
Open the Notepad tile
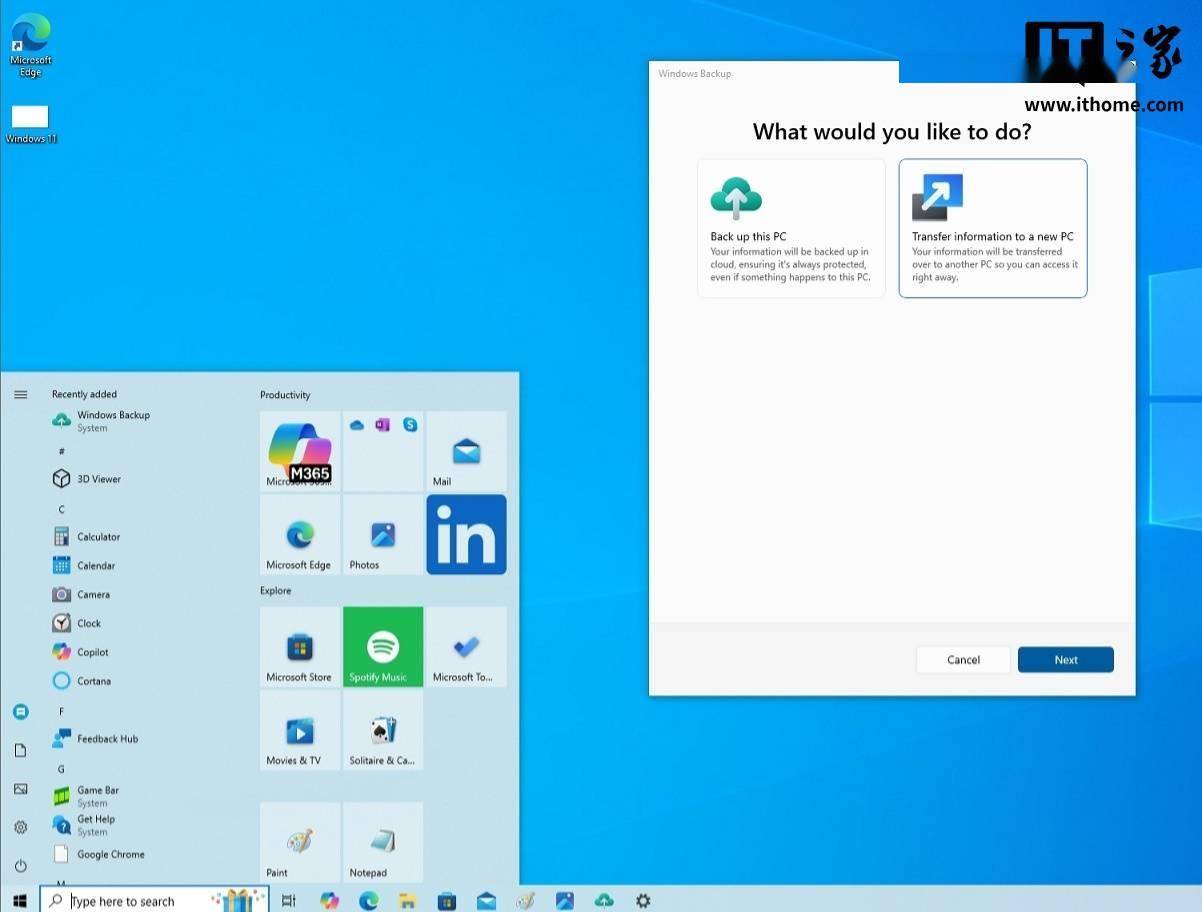(383, 842)
